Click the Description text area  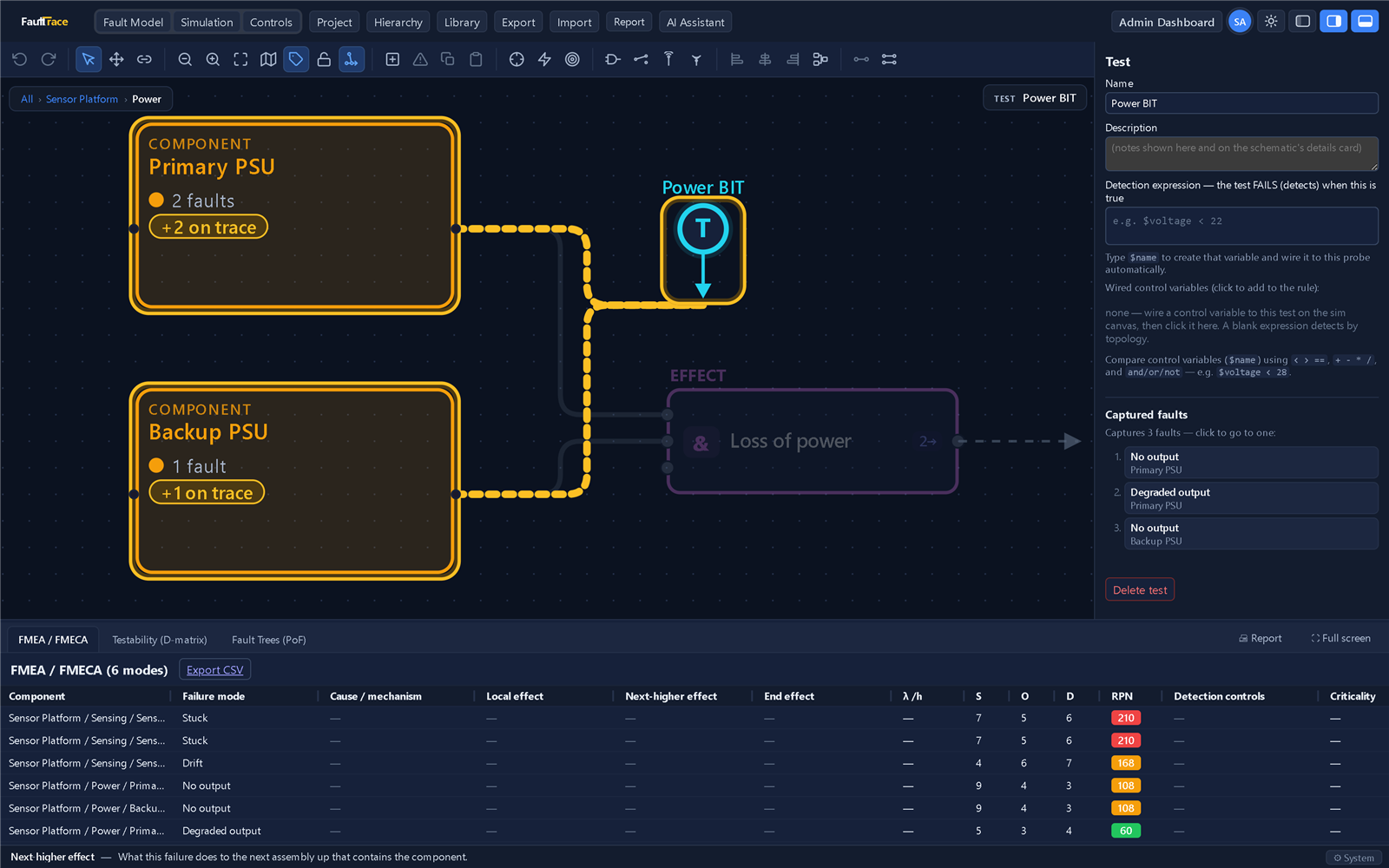1241,154
